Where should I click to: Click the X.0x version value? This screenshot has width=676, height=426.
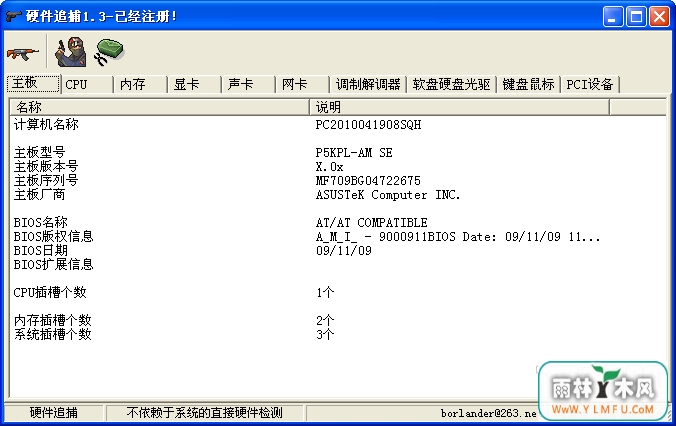coord(329,167)
